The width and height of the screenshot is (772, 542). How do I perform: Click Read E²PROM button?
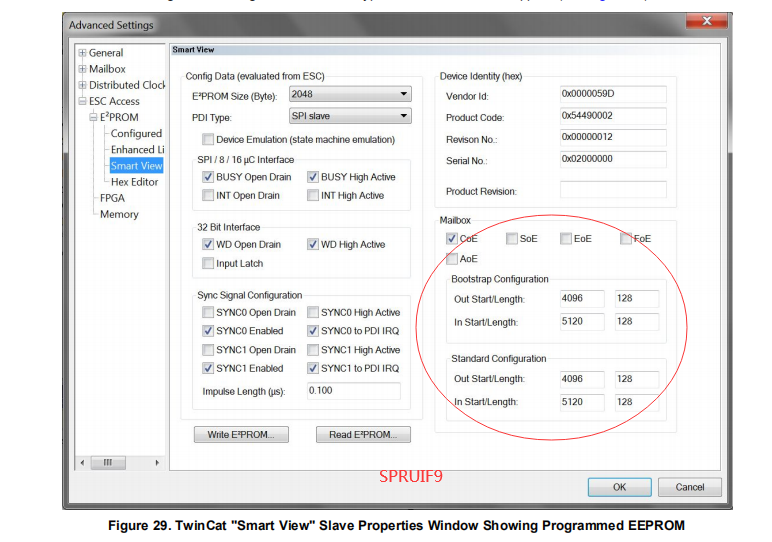(x=363, y=435)
